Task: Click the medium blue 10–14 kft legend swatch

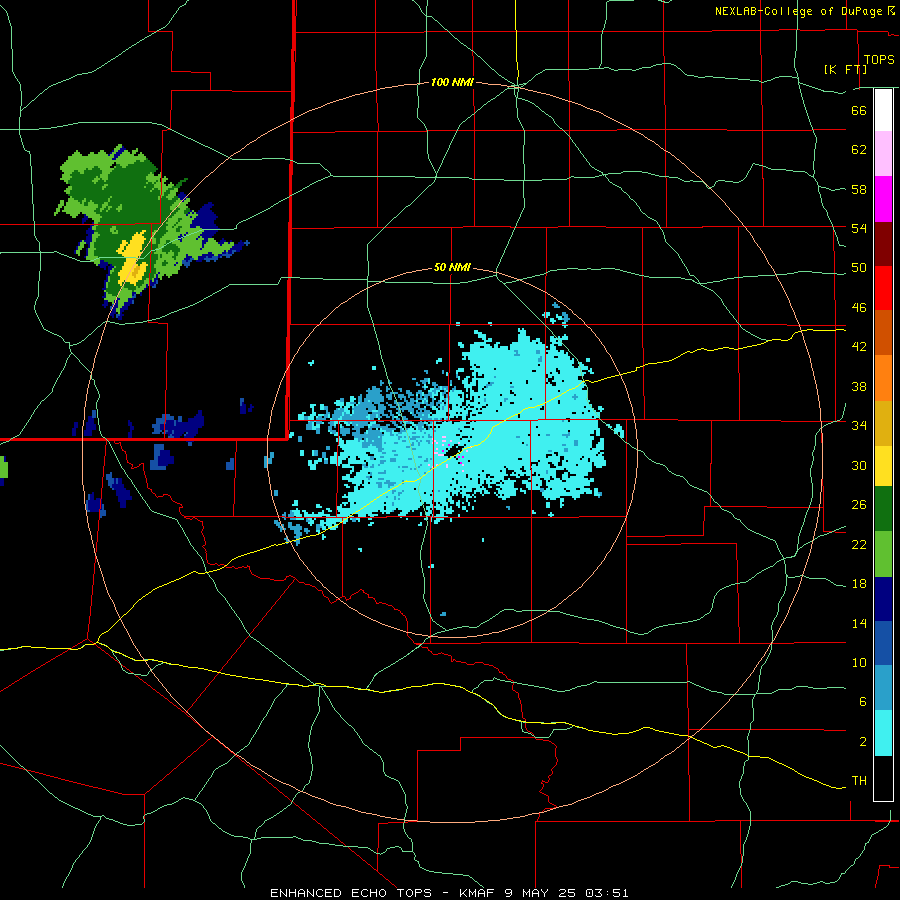Action: click(883, 643)
